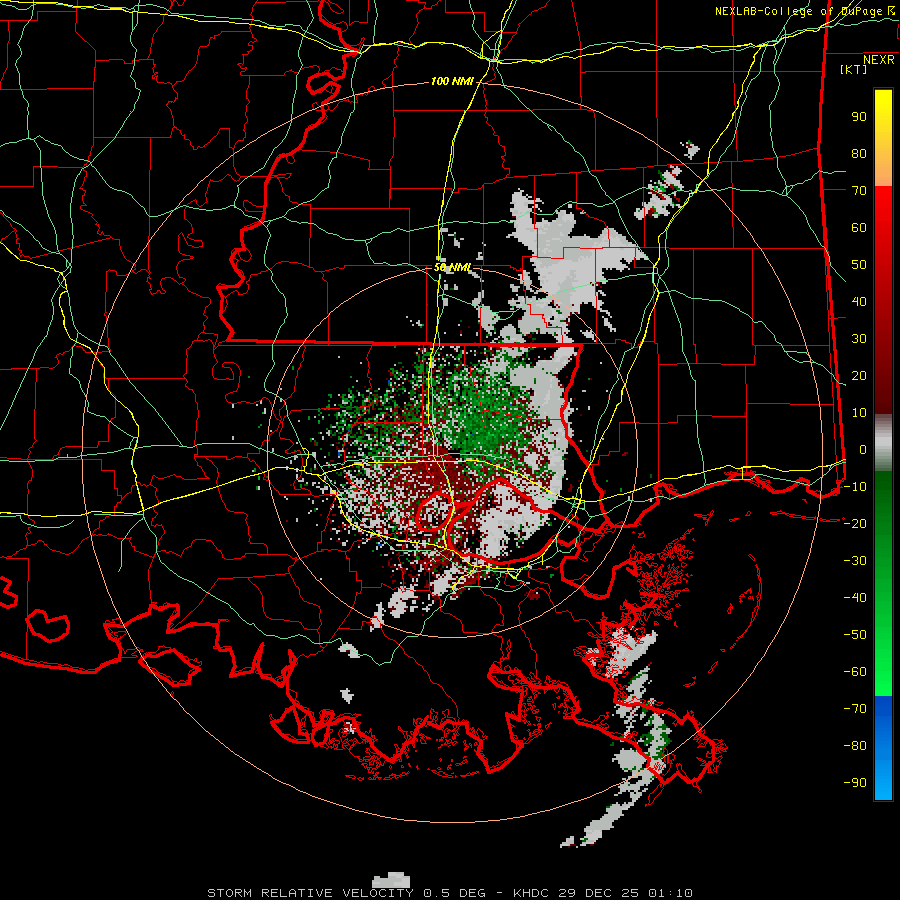Click the -20 value on the velocity scale
Image resolution: width=900 pixels, height=900 pixels.
[855, 523]
